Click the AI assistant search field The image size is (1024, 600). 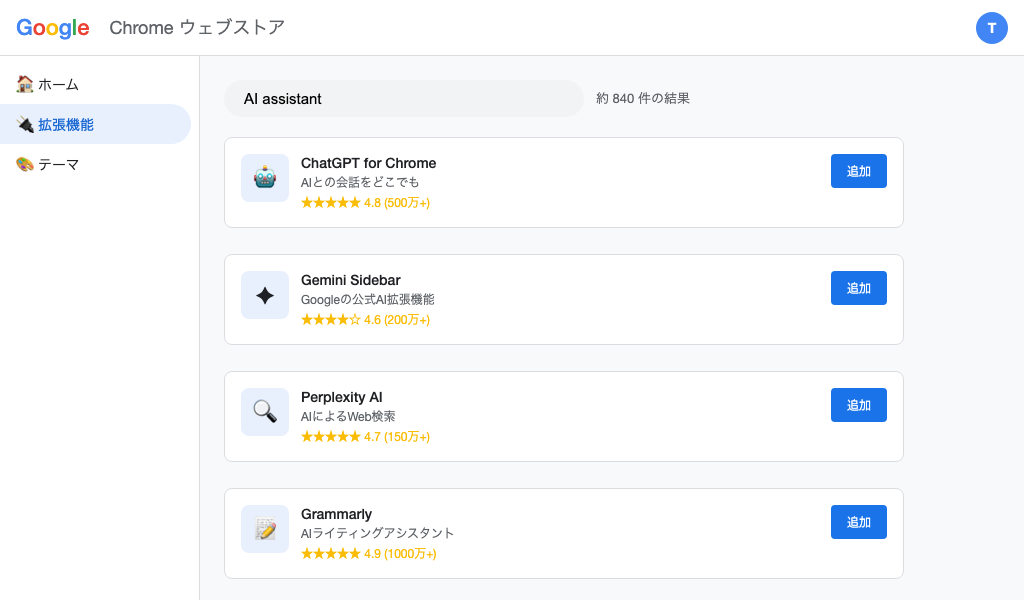[404, 98]
